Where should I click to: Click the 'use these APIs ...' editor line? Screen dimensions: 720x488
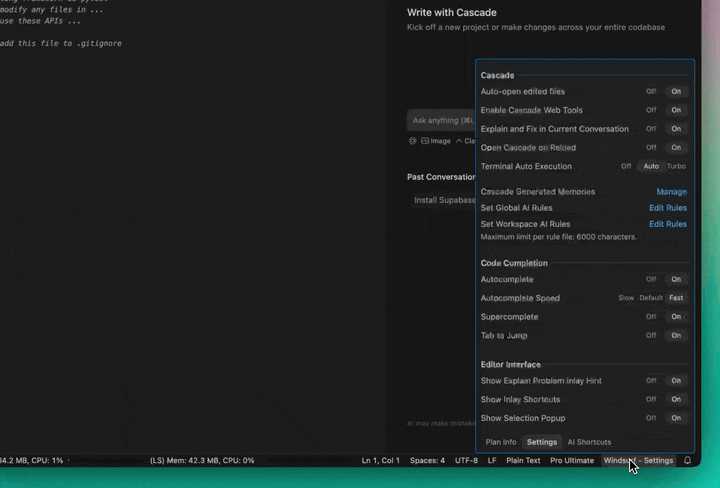40,21
